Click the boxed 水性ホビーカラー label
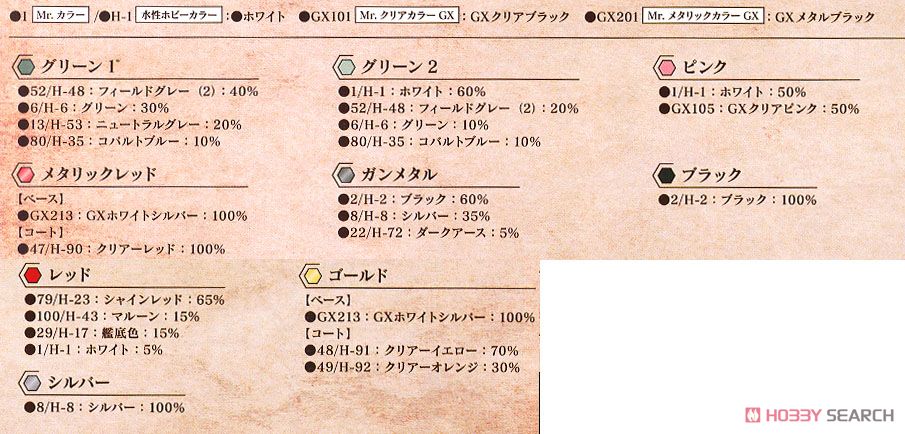905x434 pixels. pyautogui.click(x=179, y=16)
